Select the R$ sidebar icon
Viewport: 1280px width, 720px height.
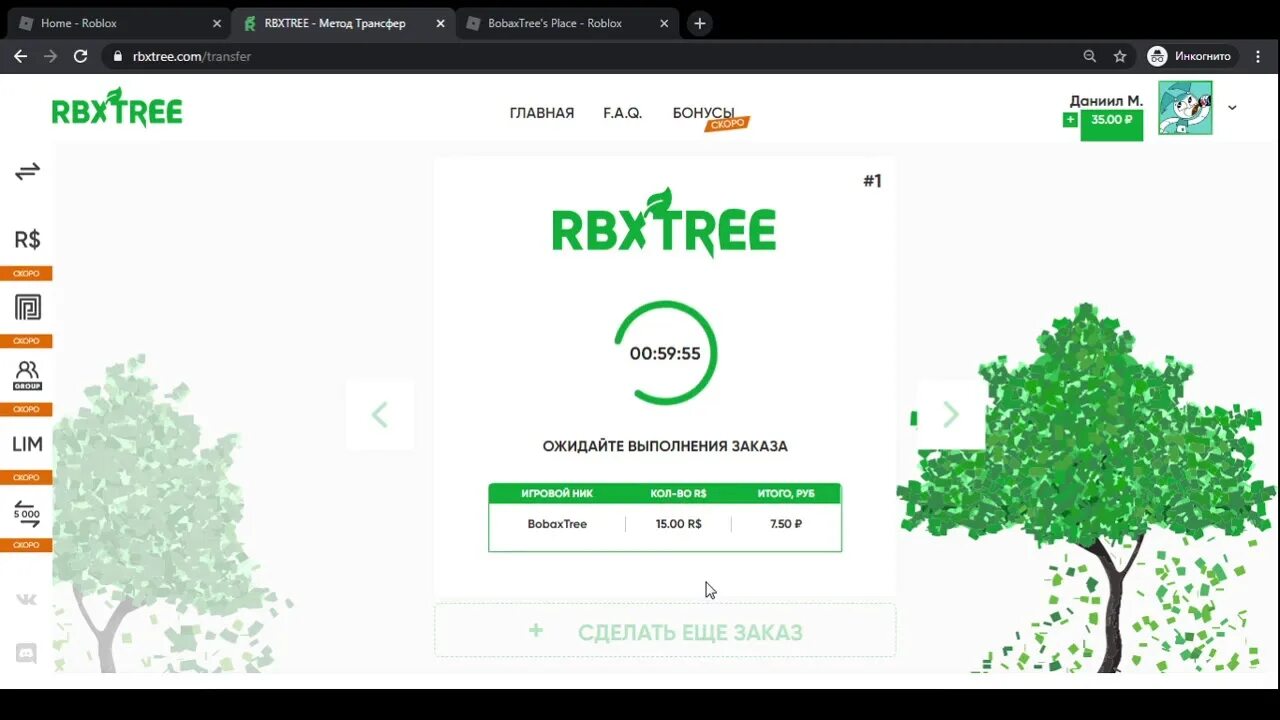27,240
